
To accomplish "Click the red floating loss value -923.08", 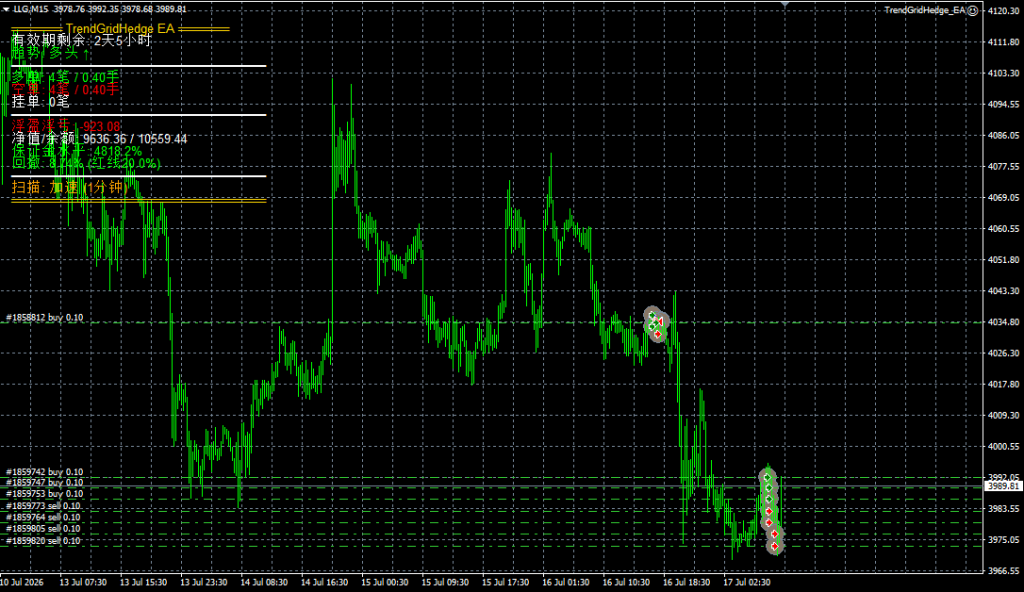I will [101, 127].
